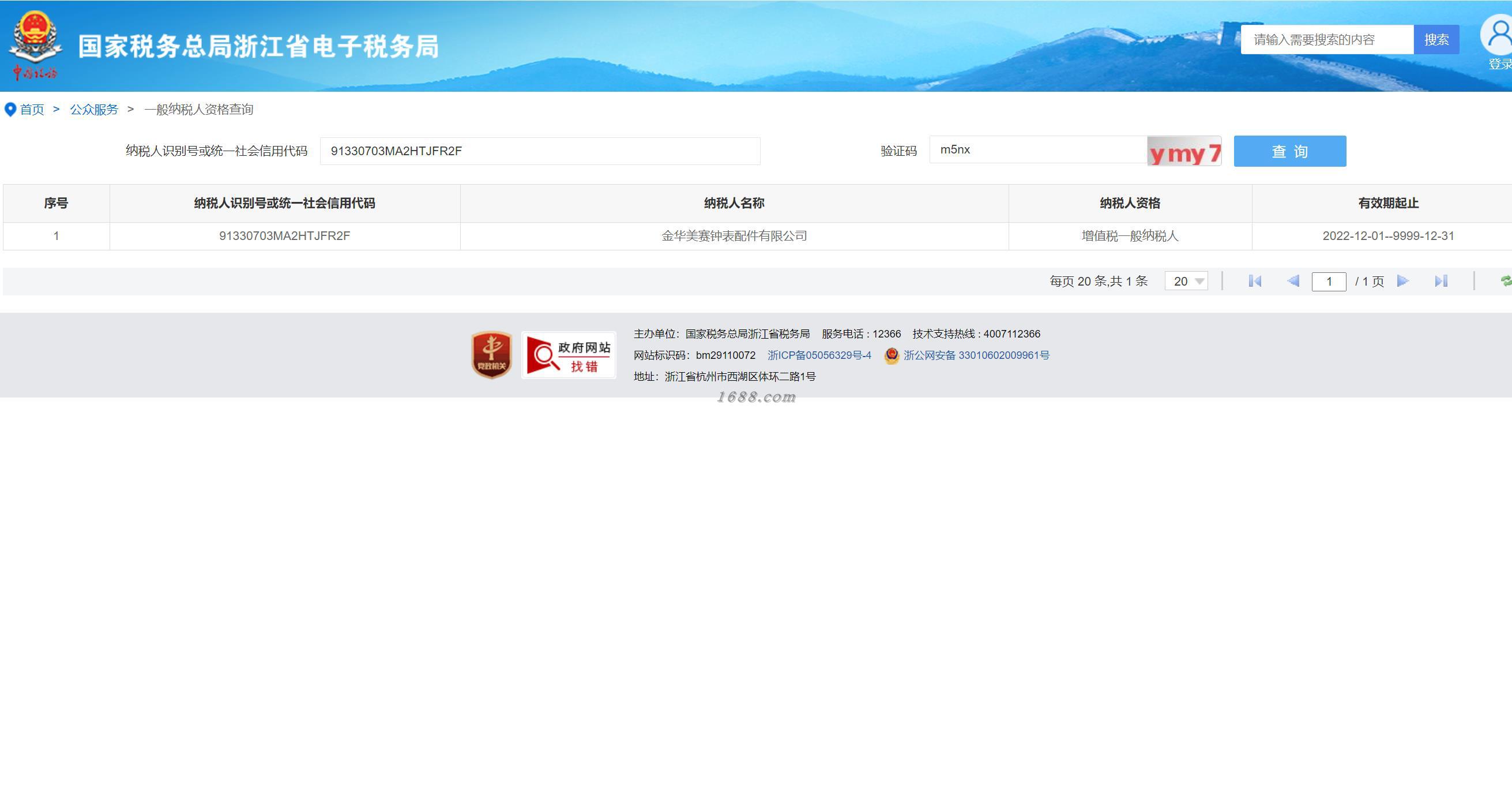The width and height of the screenshot is (1512, 791).
Task: Click the 首页 breadcrumb link
Action: click(x=32, y=110)
